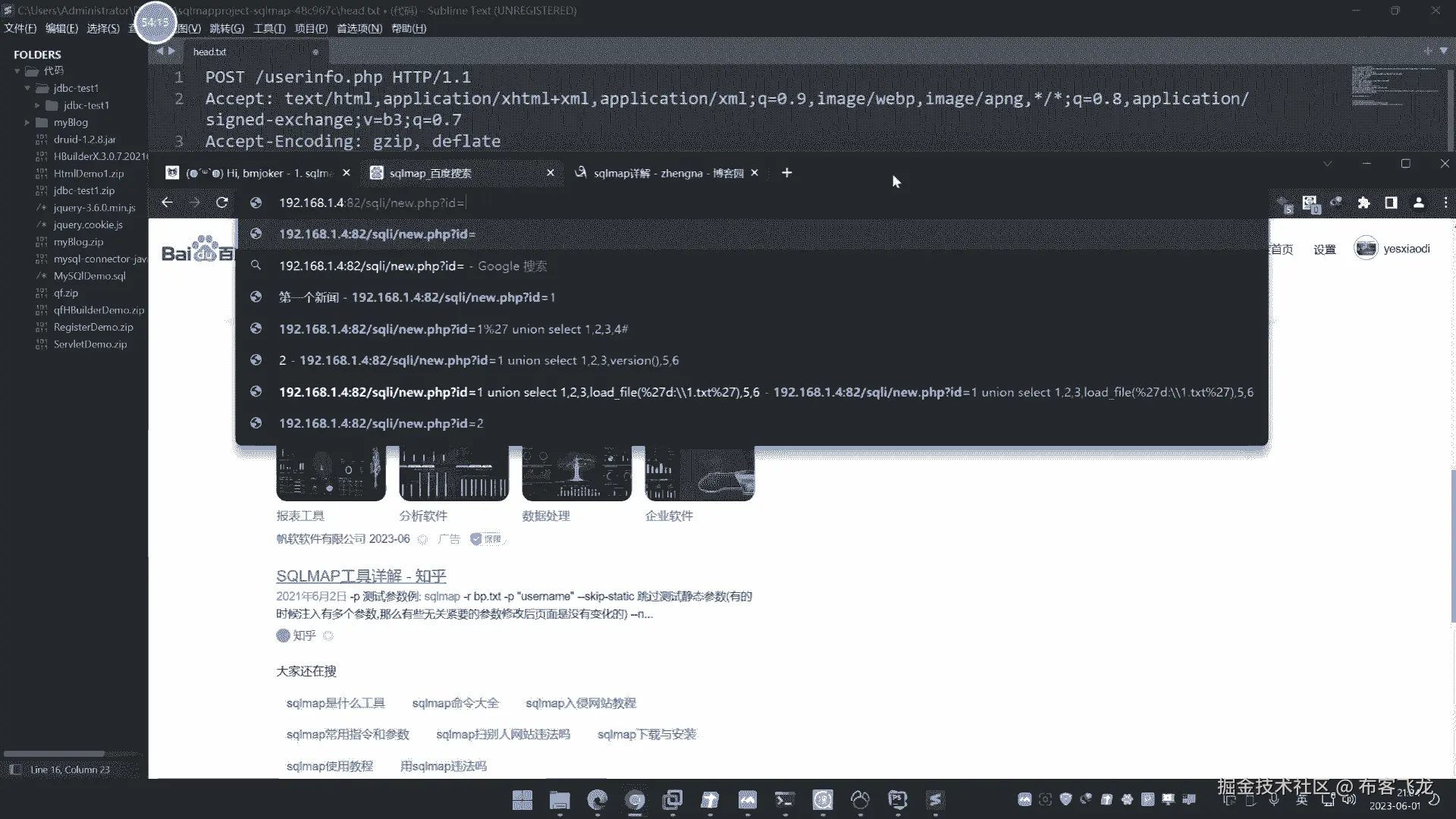Image resolution: width=1456 pixels, height=819 pixels.
Task: Select suggestion with id=1 union select version()
Action: pos(478,360)
